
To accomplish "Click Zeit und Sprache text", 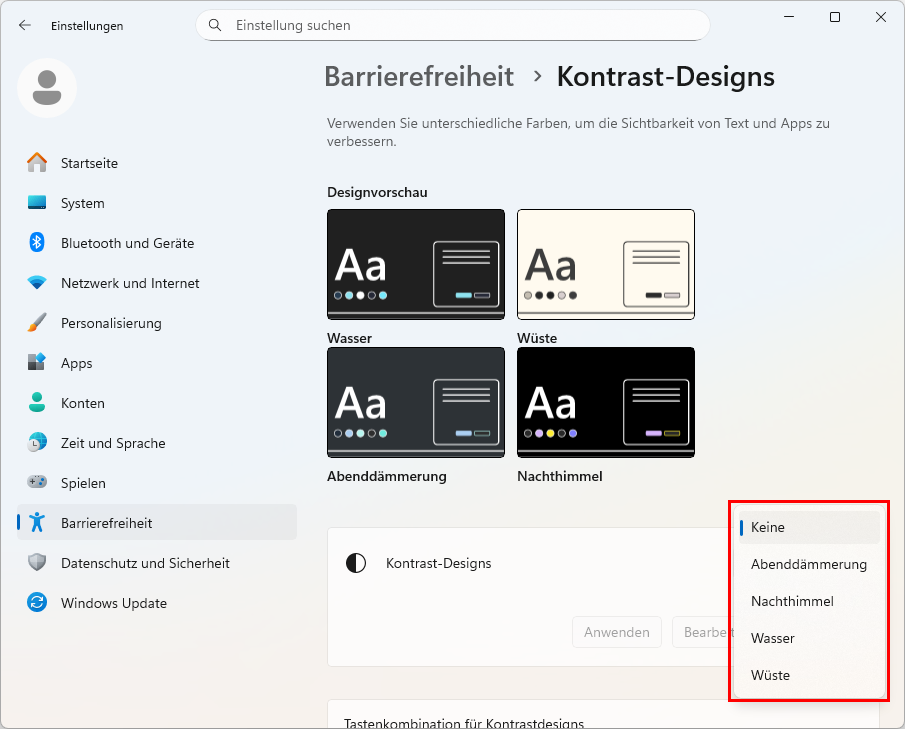I will pos(113,443).
